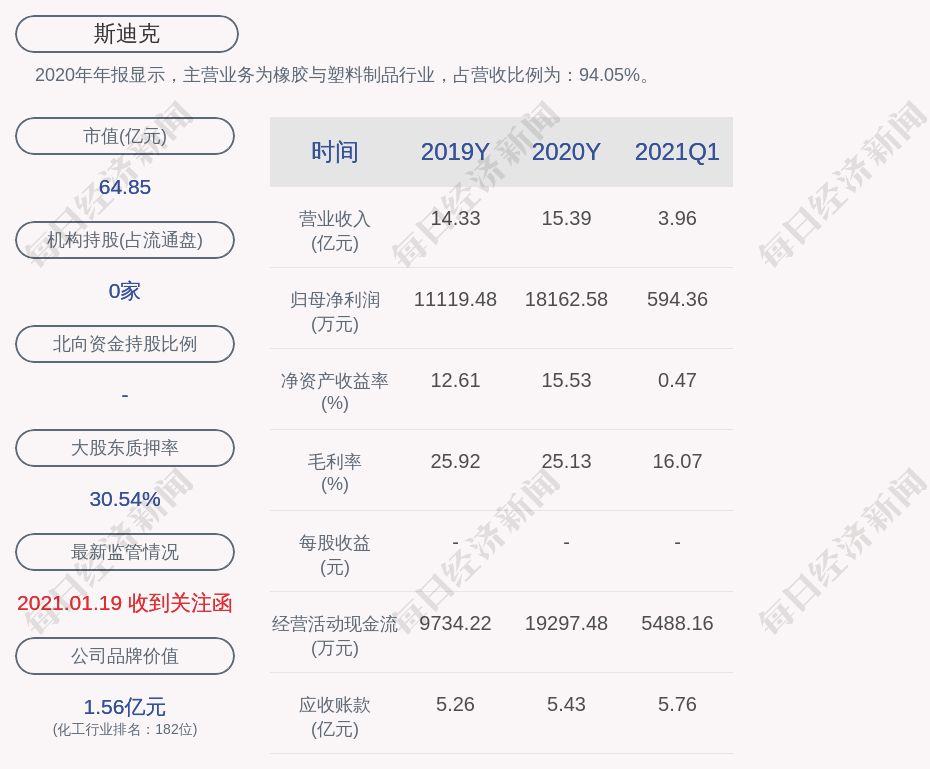Click receivables value 5.76

[677, 704]
